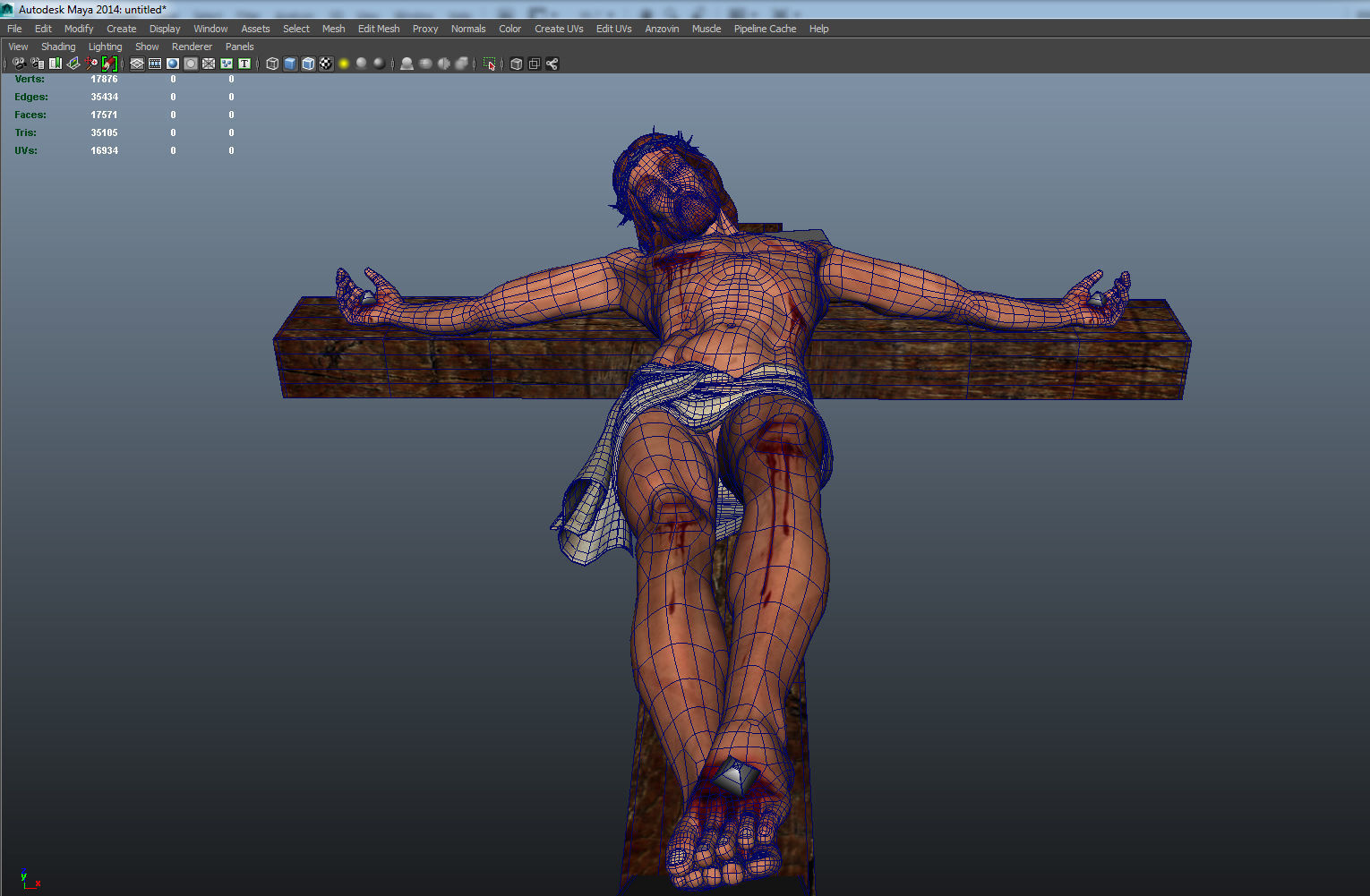1370x896 pixels.
Task: Open the Muscle menu
Action: point(706,29)
